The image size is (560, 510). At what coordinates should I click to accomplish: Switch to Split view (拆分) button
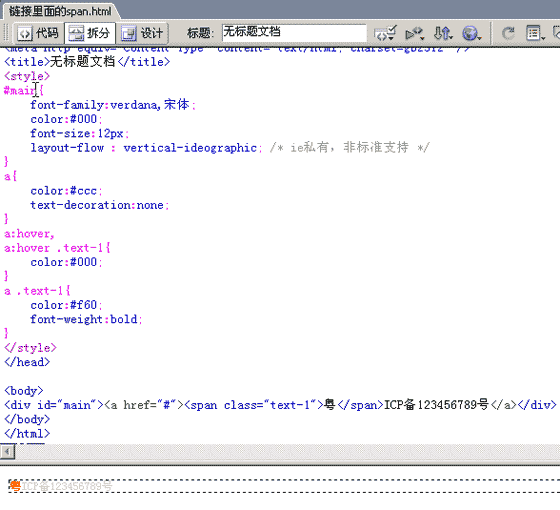click(90, 34)
